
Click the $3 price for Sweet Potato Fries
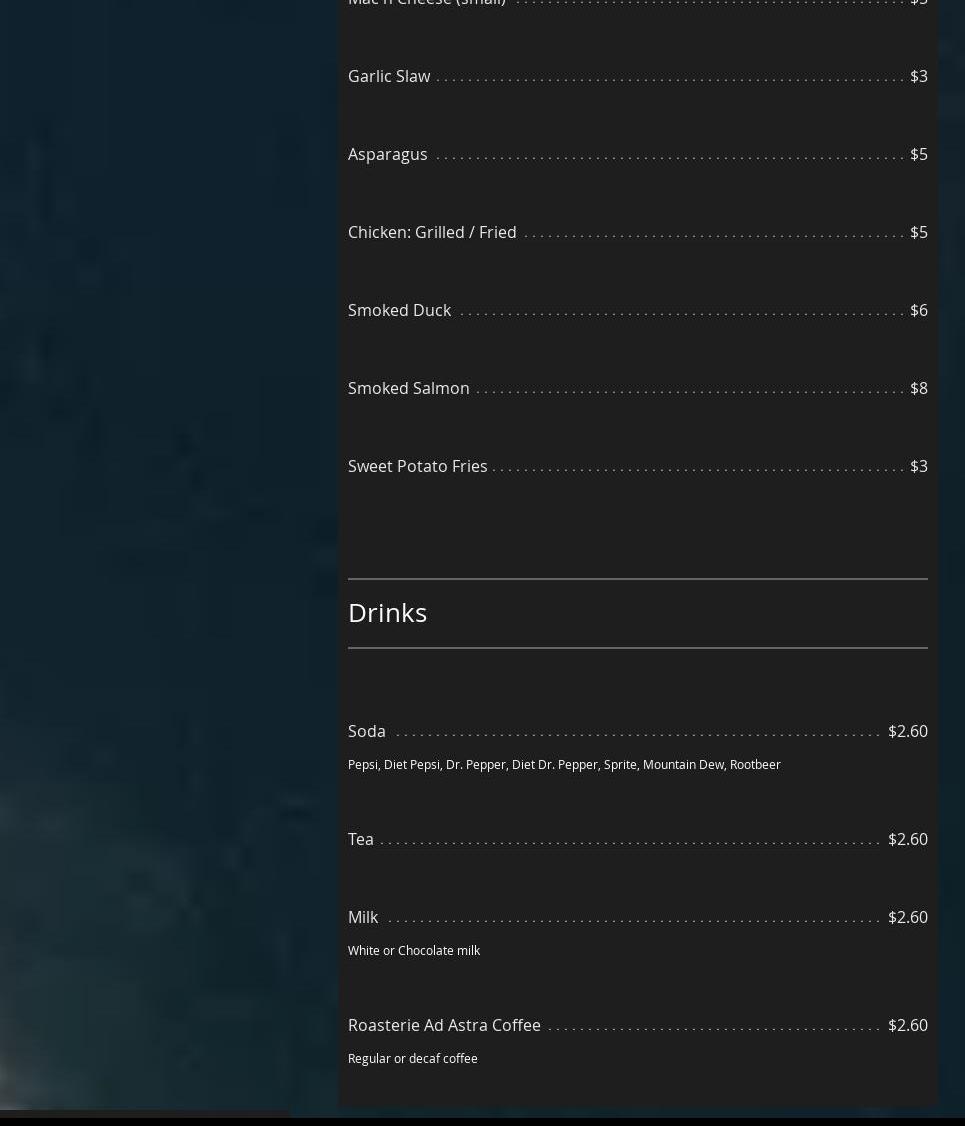pos(918,466)
